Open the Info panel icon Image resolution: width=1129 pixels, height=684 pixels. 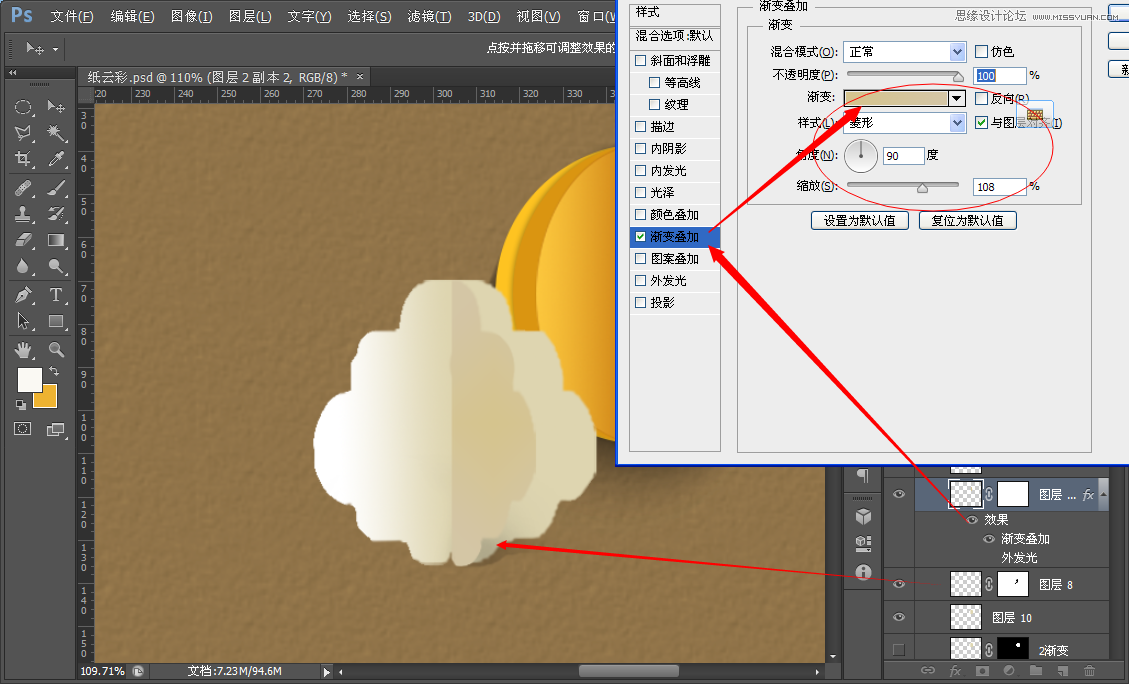click(863, 572)
